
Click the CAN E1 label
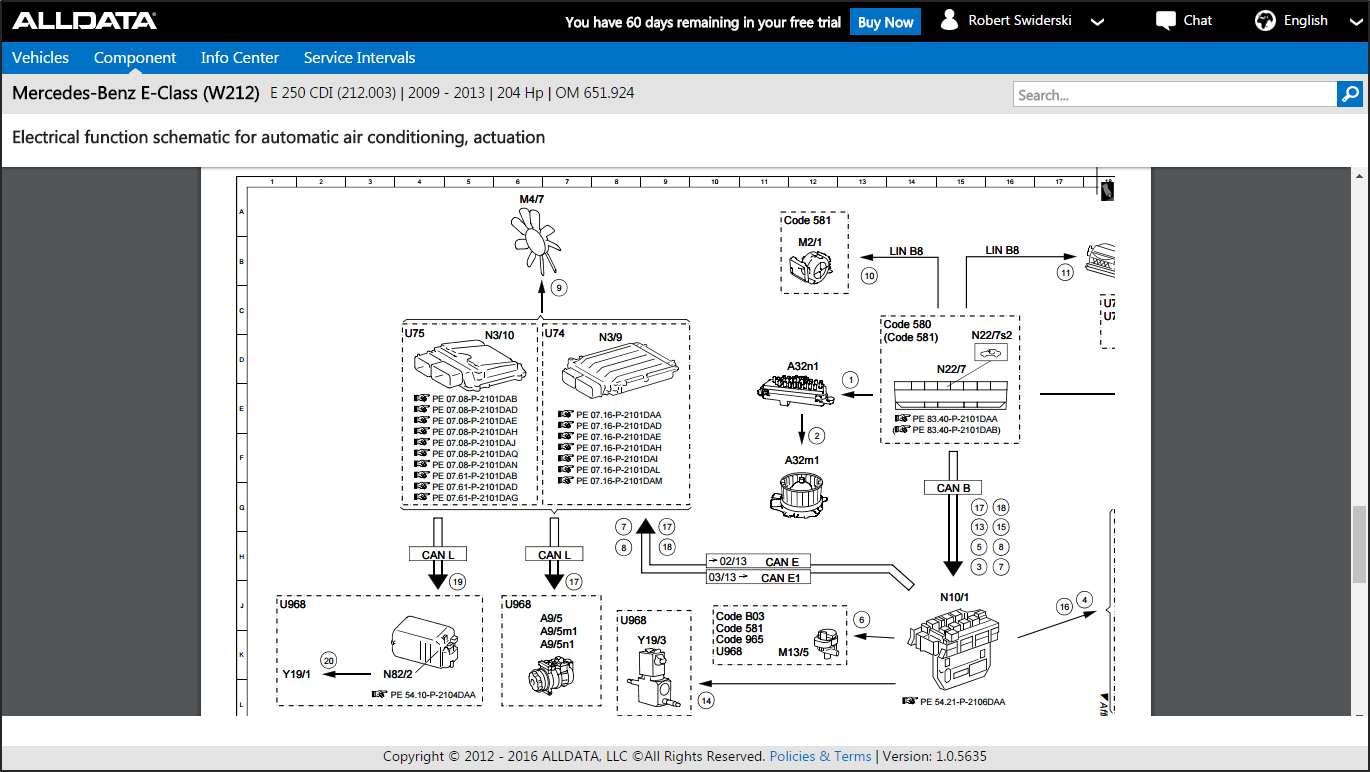click(779, 577)
